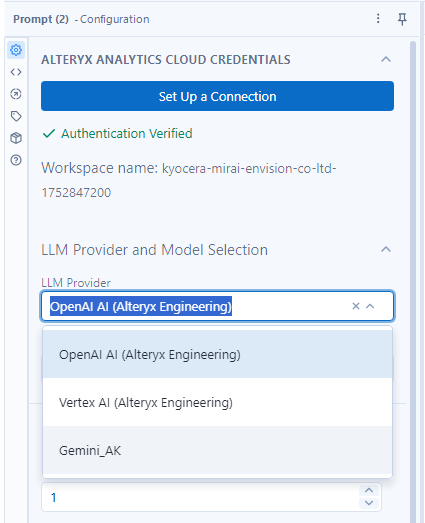Click the Authentication Verified status text
The width and height of the screenshot is (425, 523).
pos(127,134)
